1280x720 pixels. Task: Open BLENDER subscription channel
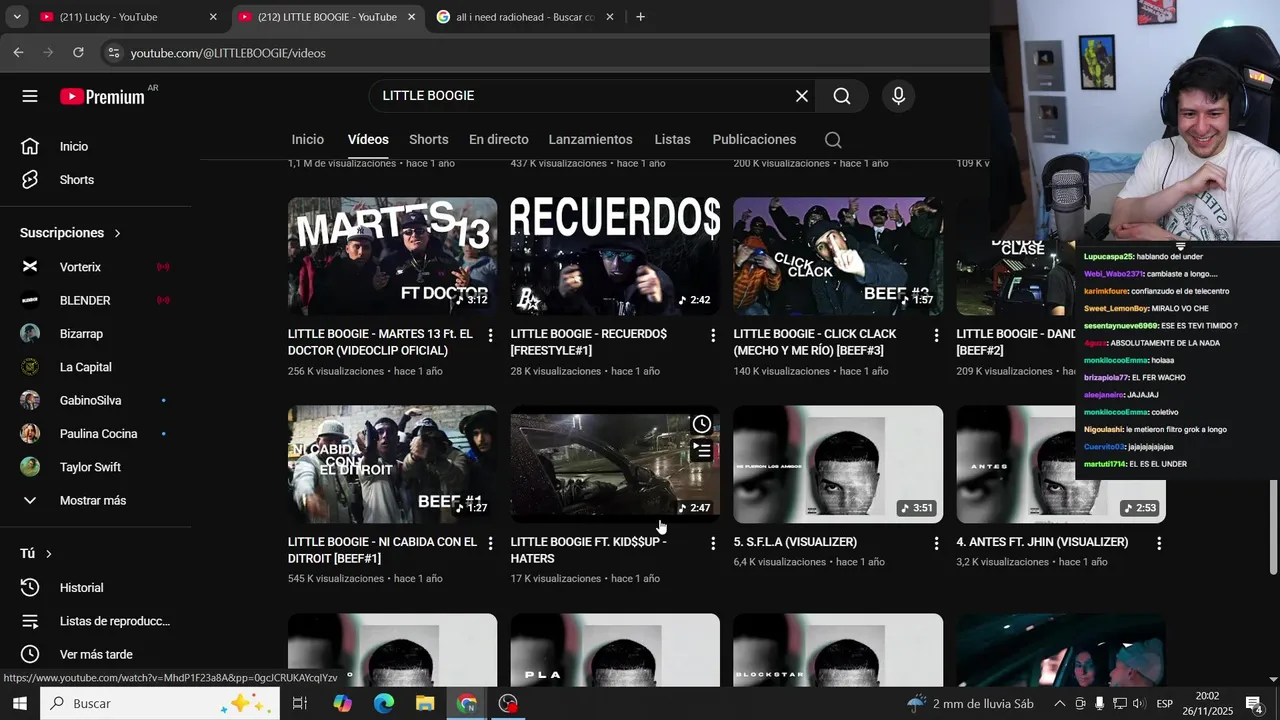[95, 300]
